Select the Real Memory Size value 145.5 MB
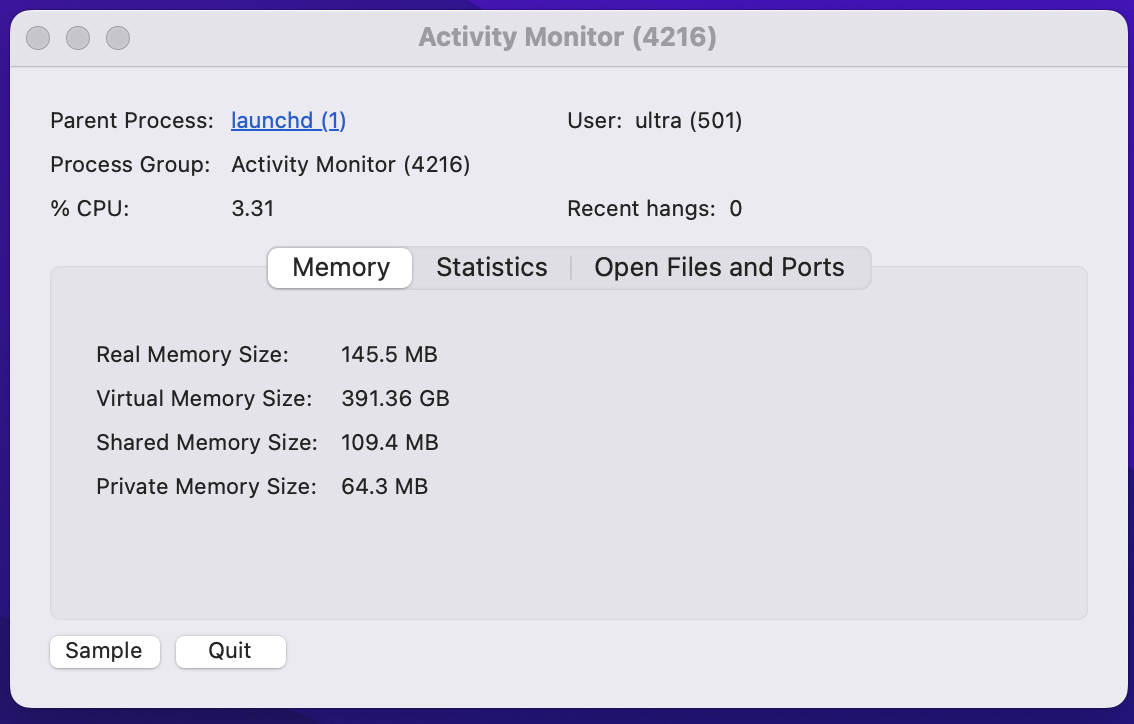Screen dimensions: 1134x724 (389, 355)
